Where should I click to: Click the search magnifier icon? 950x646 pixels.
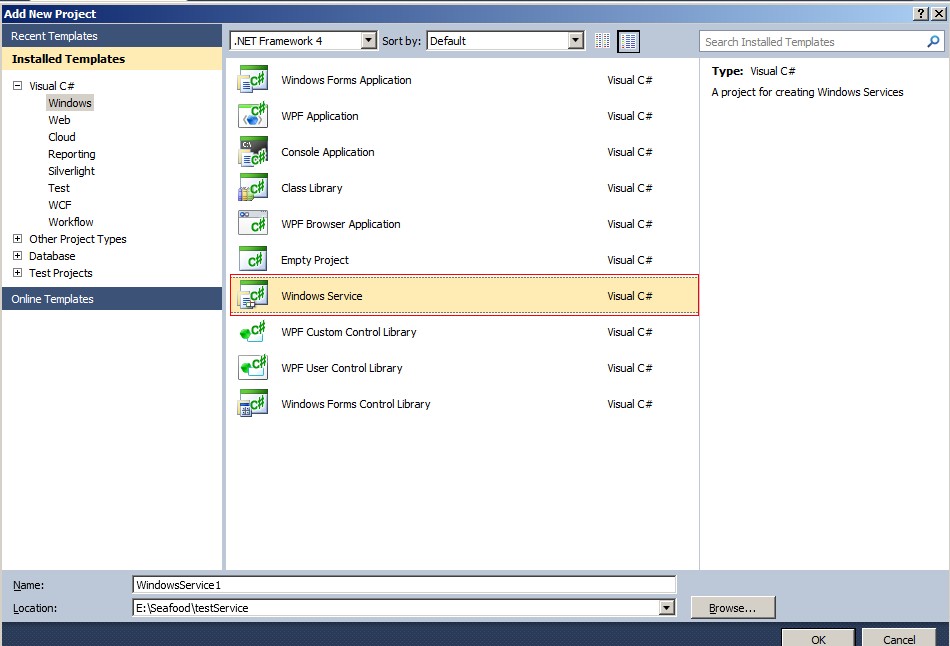click(x=932, y=41)
